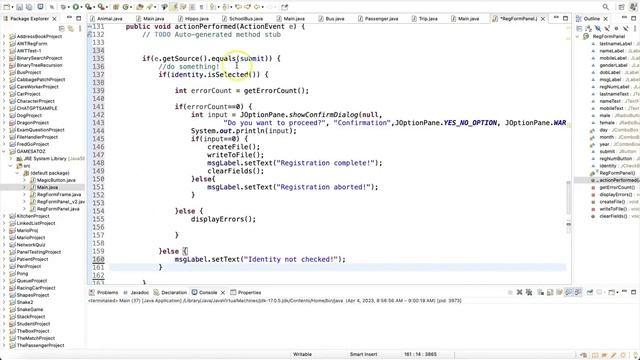This screenshot has height=360, width=640.
Task: Close the RegFormPanel editor tab
Action: tap(543, 19)
